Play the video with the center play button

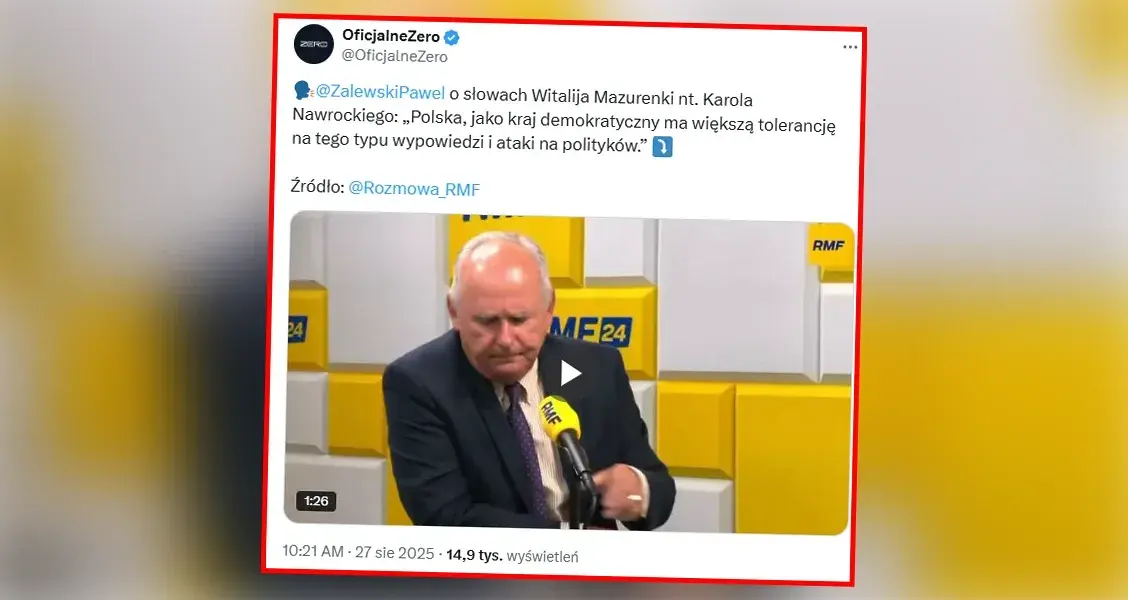[x=570, y=373]
